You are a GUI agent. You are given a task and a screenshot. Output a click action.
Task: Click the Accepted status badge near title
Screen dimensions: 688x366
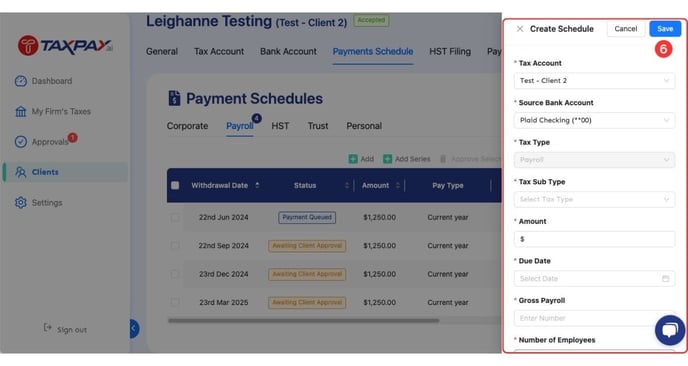tap(371, 20)
